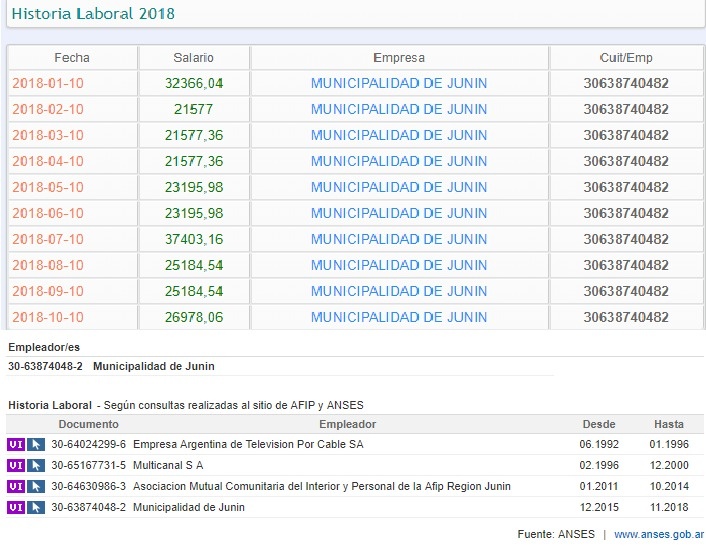Click salary value 26978,06
706x550 pixels.
(x=194, y=317)
